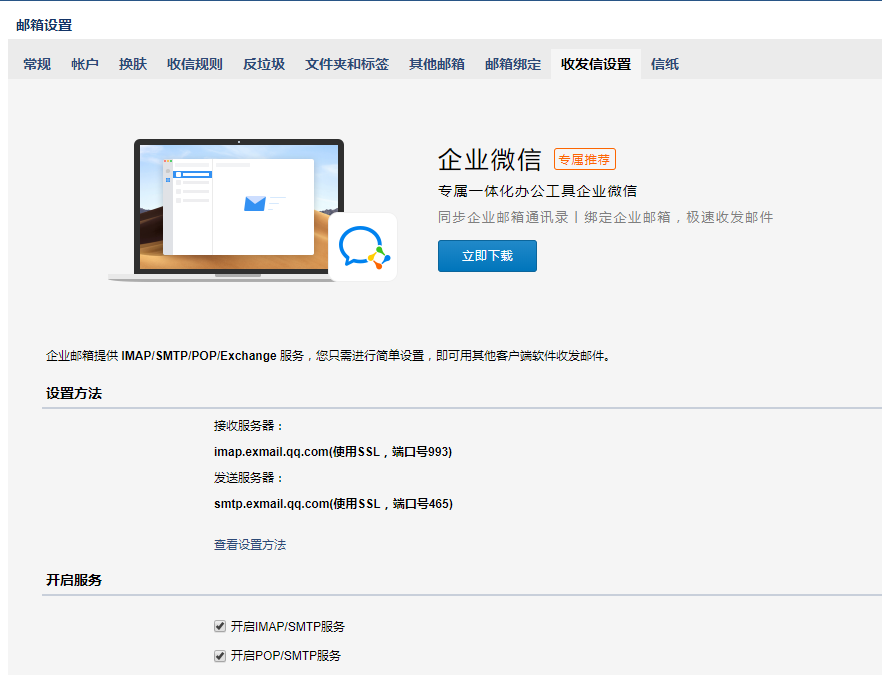Open the 邮箱绑定 tab
Image resolution: width=882 pixels, height=675 pixels.
coord(513,64)
